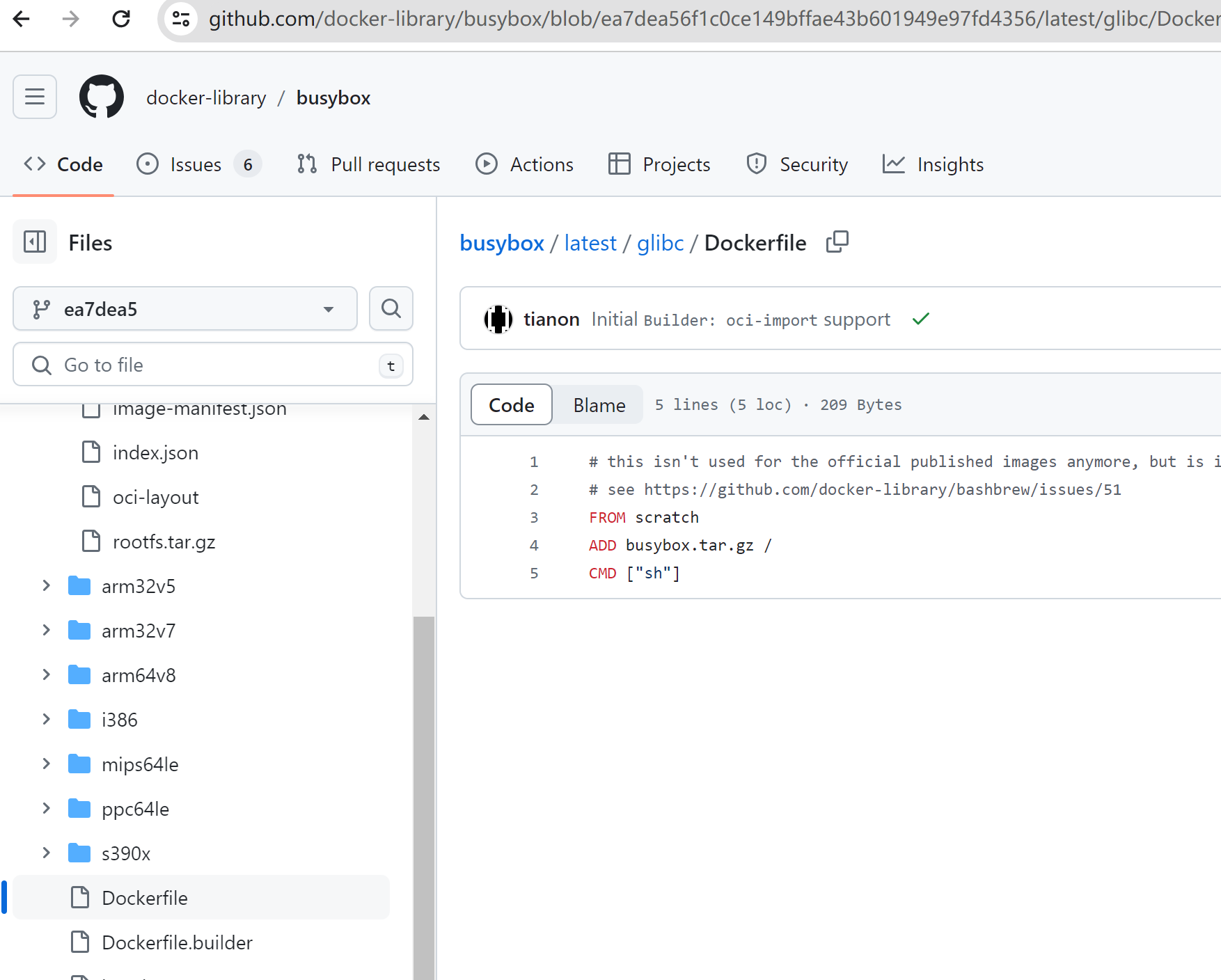Expand the arm32v5 folder
This screenshot has width=1221, height=980.
(47, 586)
